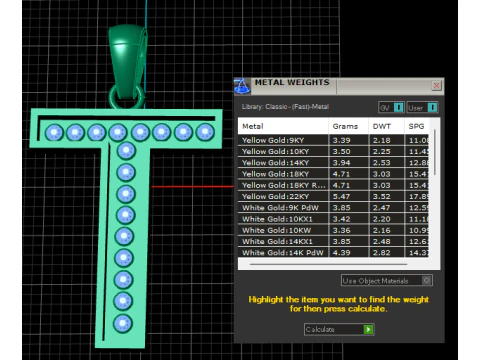Select the Yellow Gold:18KY row
The image size is (480, 360).
pyautogui.click(x=333, y=174)
